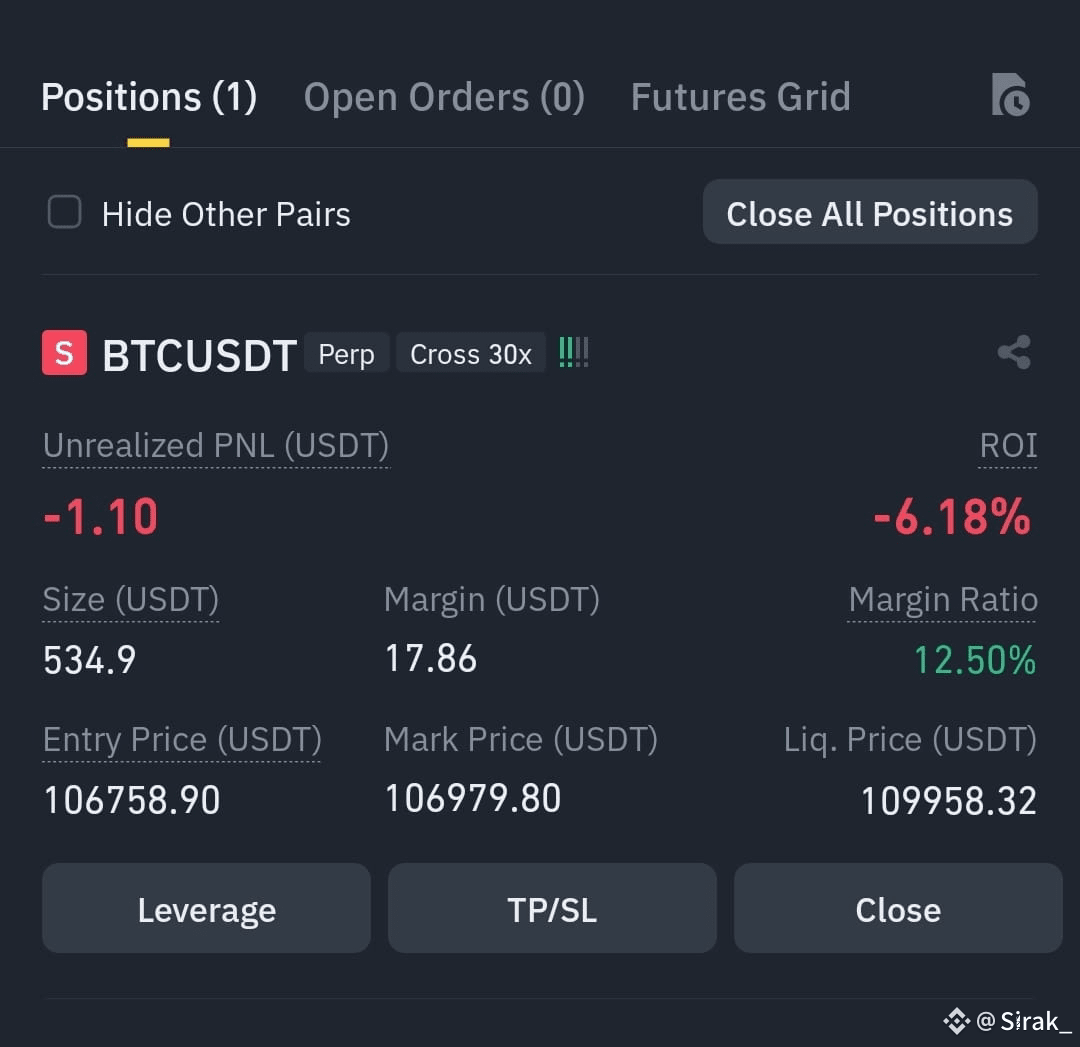Toggle Size (USDT) unit label
Screen dimensions: 1080x1047
[x=131, y=600]
